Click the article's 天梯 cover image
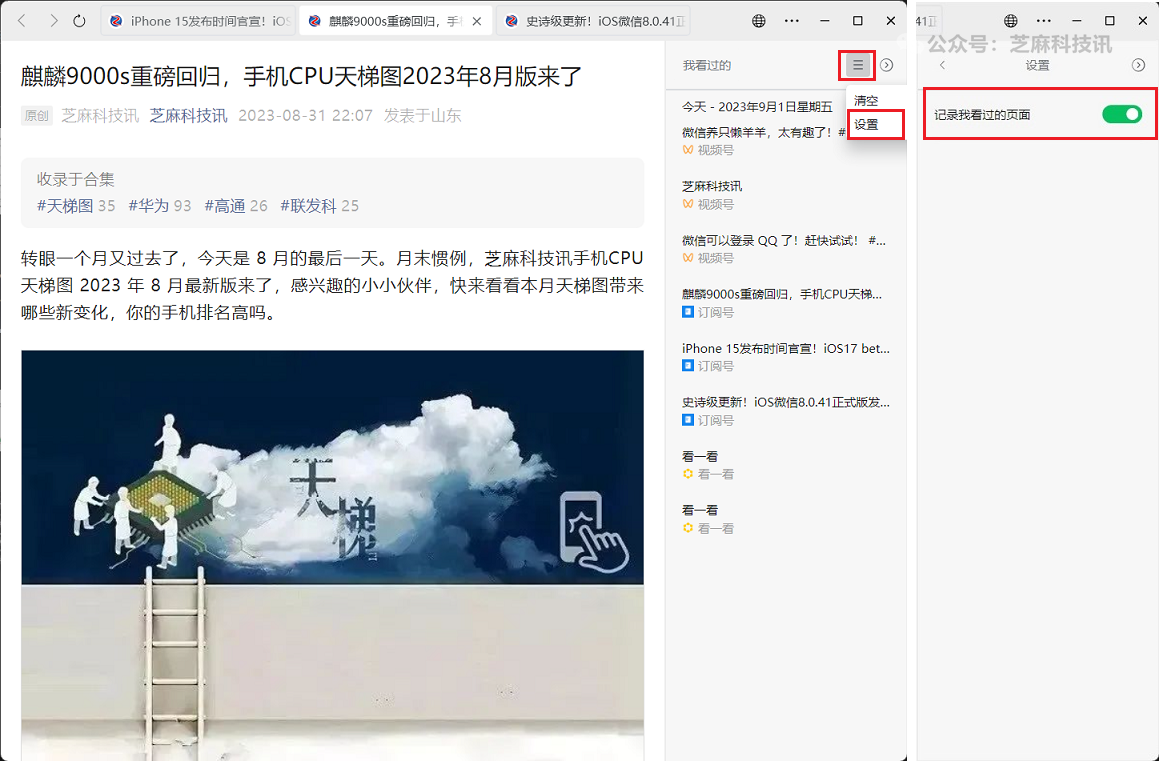The width and height of the screenshot is (1160, 761). click(x=332, y=555)
